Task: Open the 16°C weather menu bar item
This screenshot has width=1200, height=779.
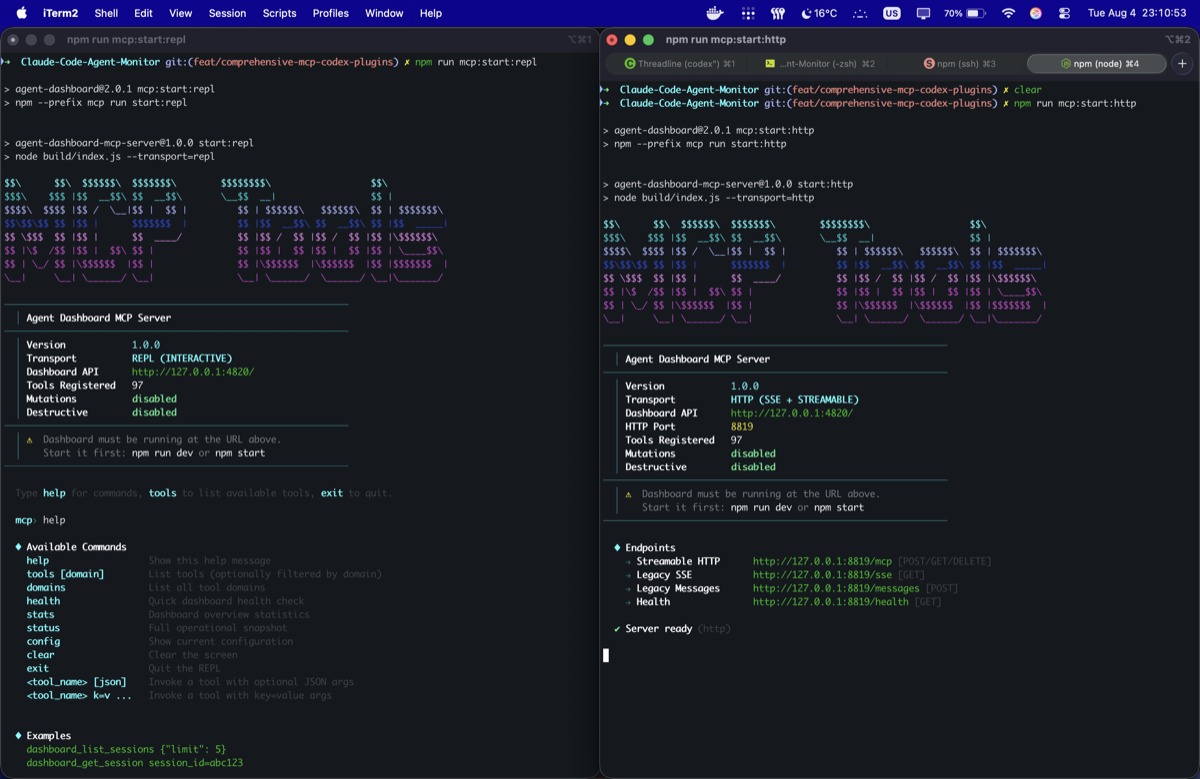Action: coord(819,13)
